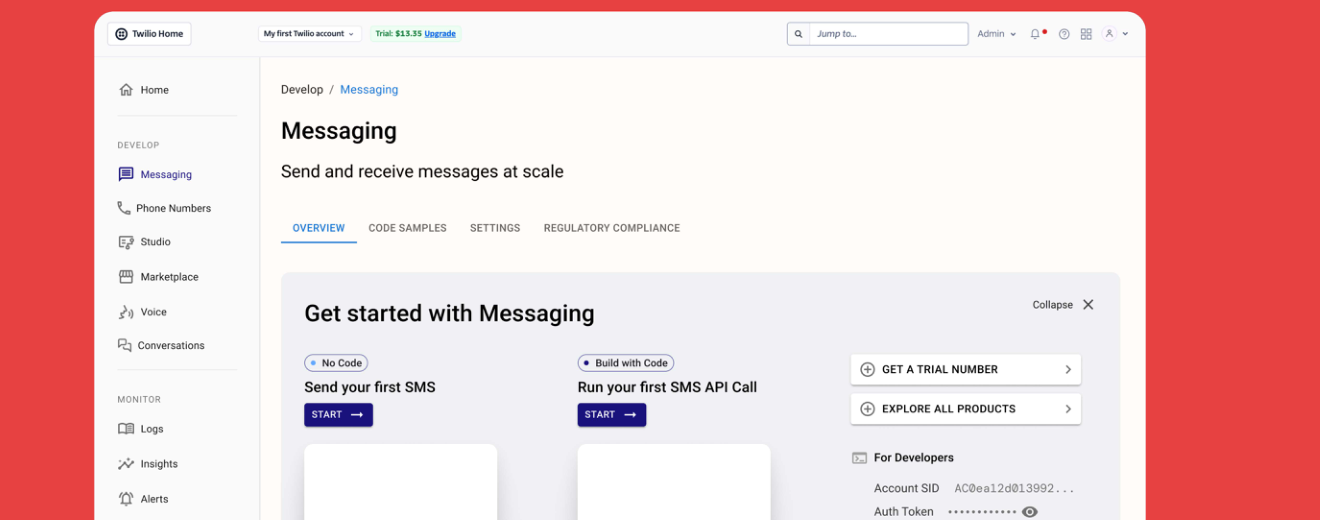Switch to the Code Samples tab
The height and width of the screenshot is (520, 1320).
pos(408,228)
